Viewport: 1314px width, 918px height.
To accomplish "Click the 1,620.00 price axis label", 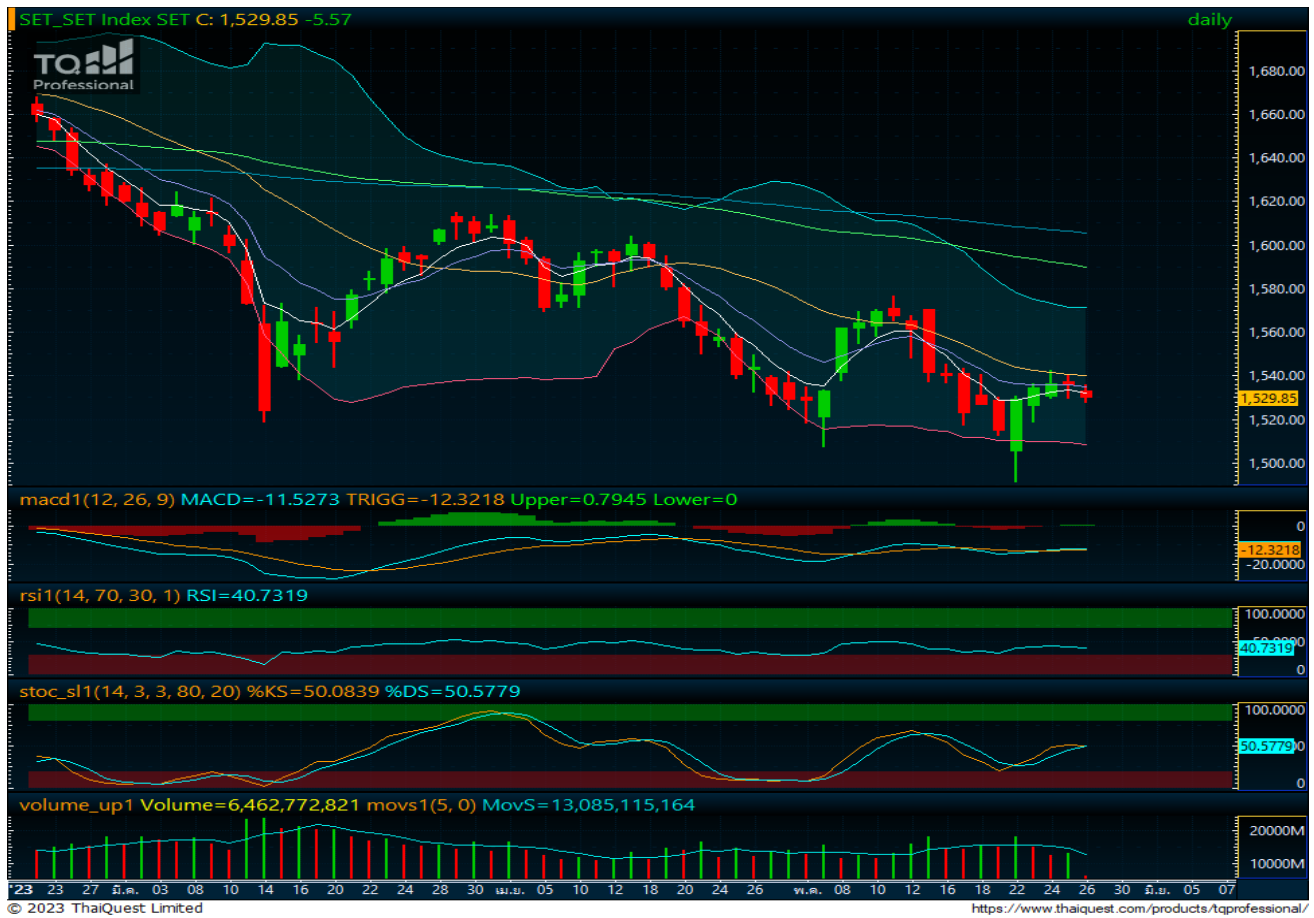I will point(1274,202).
